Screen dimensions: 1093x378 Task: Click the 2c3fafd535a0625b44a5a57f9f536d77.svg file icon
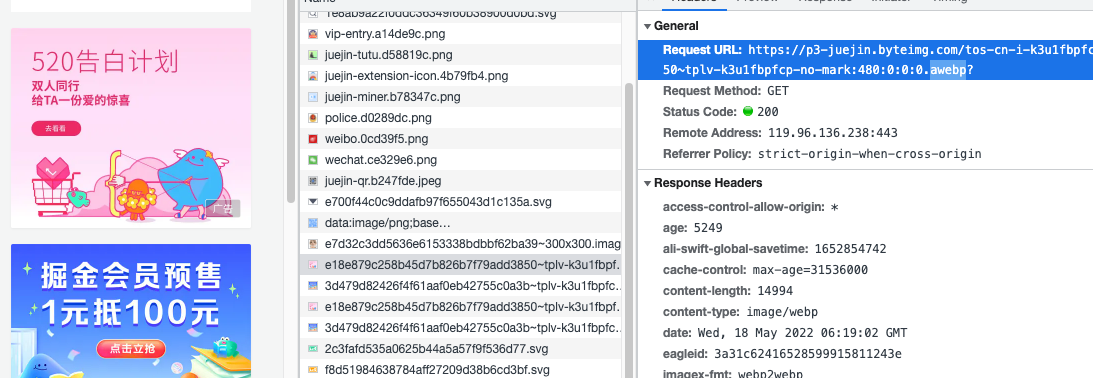click(x=313, y=349)
